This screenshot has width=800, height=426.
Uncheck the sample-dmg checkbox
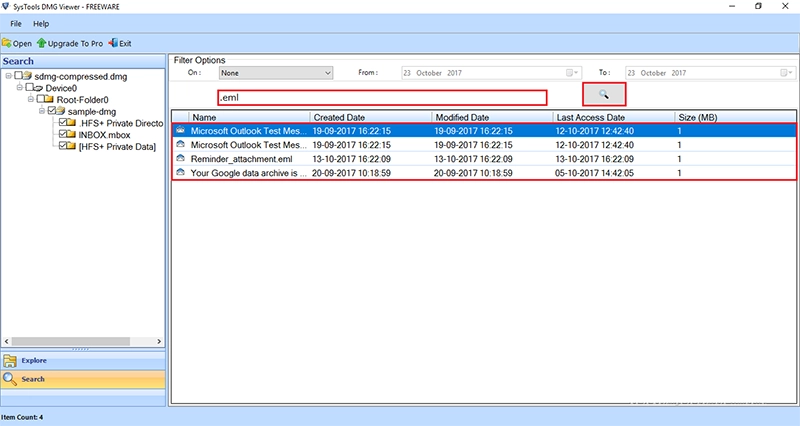(52, 111)
